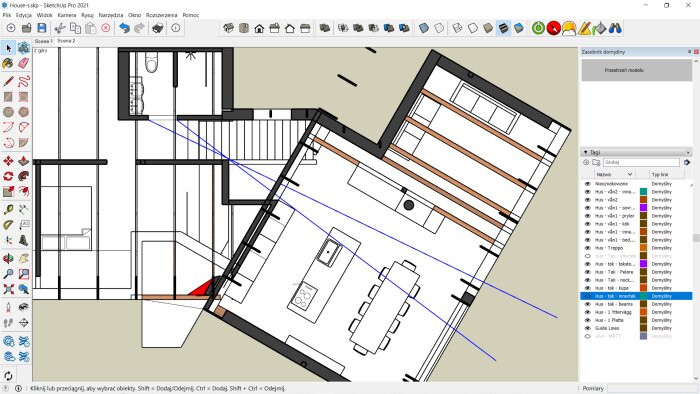Print the model using printer icon
Viewport: 700px width, 394px height.
point(157,28)
